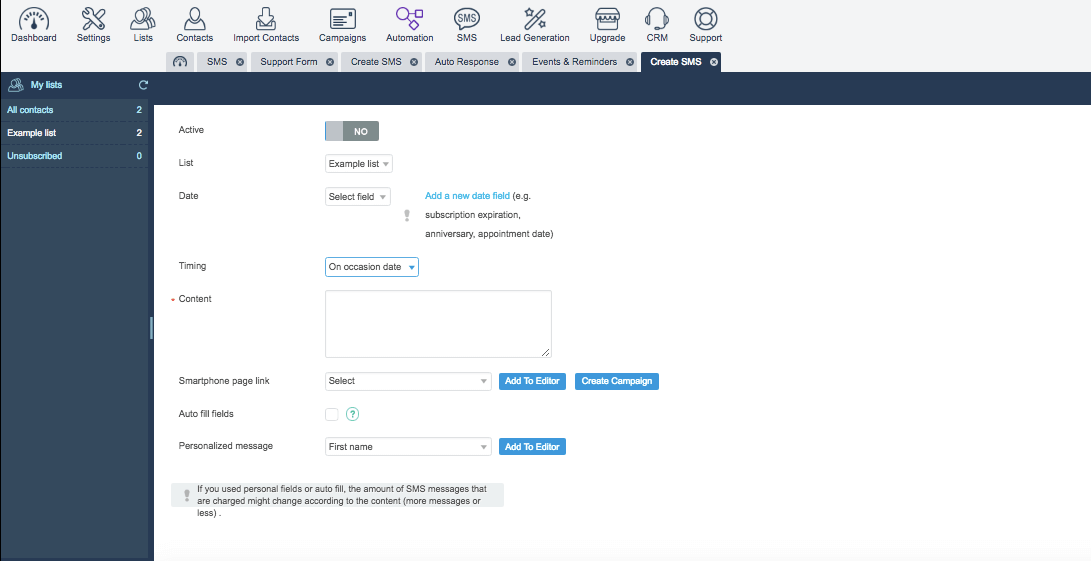The image size is (1091, 561).
Task: Open the Lists icon in top navigation
Action: [143, 19]
